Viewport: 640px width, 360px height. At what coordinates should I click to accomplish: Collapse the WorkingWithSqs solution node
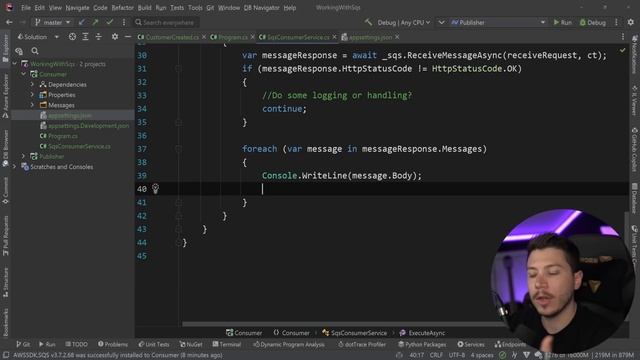(15, 64)
